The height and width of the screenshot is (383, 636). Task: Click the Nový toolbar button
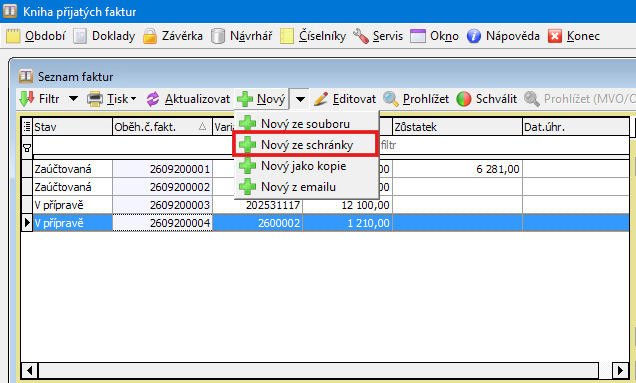point(262,99)
